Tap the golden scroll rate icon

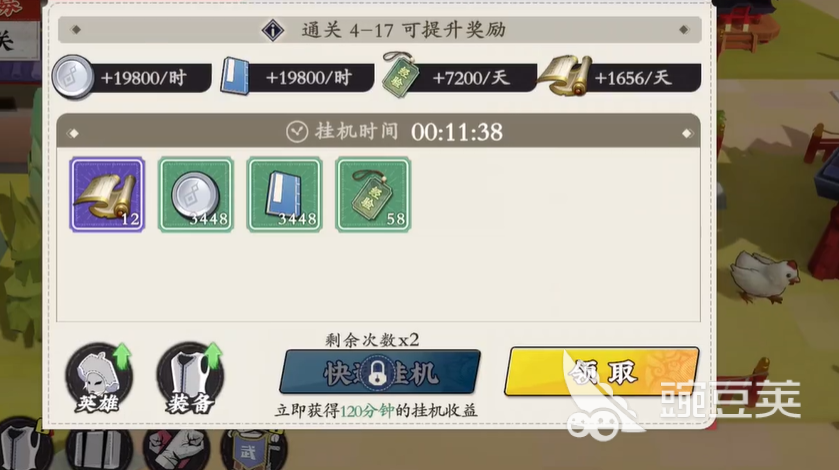565,75
